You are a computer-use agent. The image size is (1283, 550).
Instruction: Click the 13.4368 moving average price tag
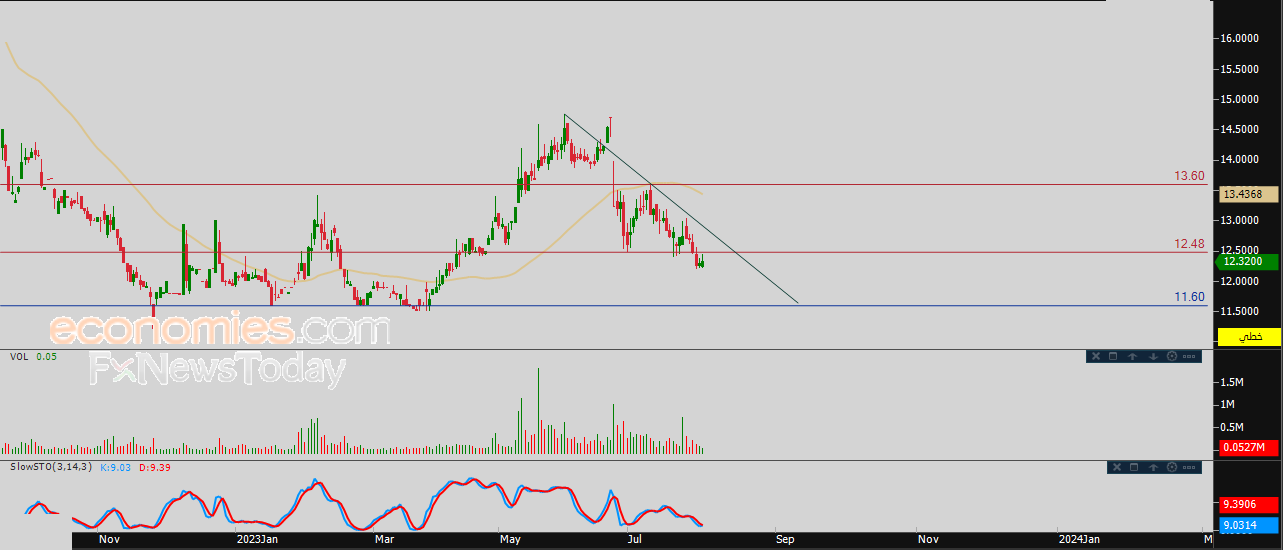[x=1248, y=194]
